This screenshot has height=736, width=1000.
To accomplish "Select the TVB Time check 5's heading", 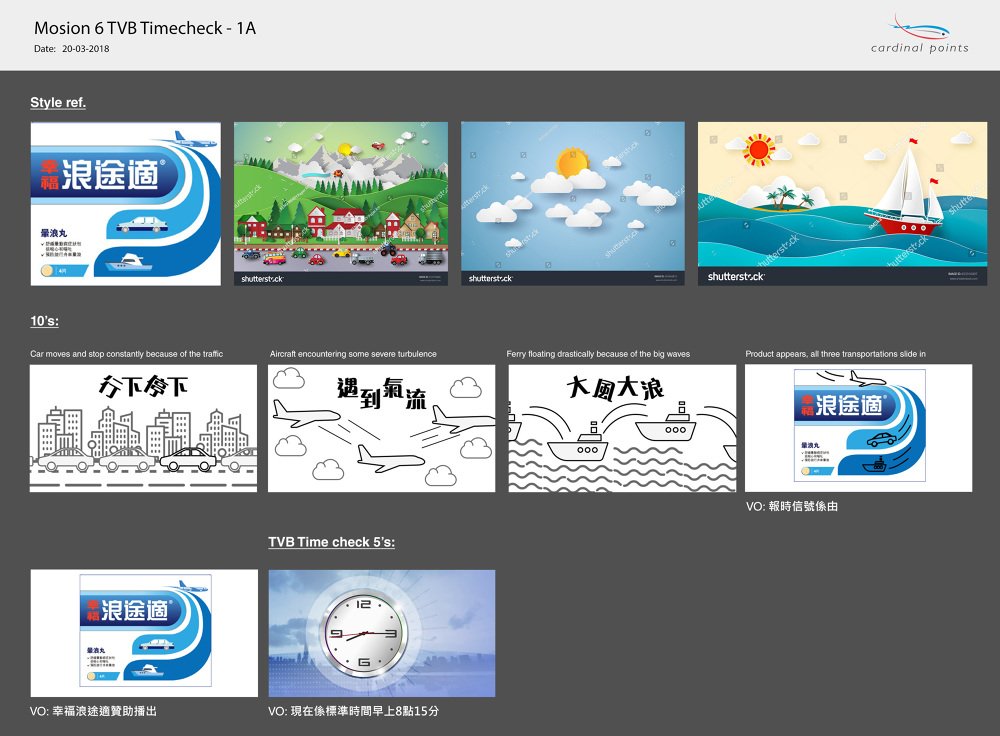I will click(331, 542).
